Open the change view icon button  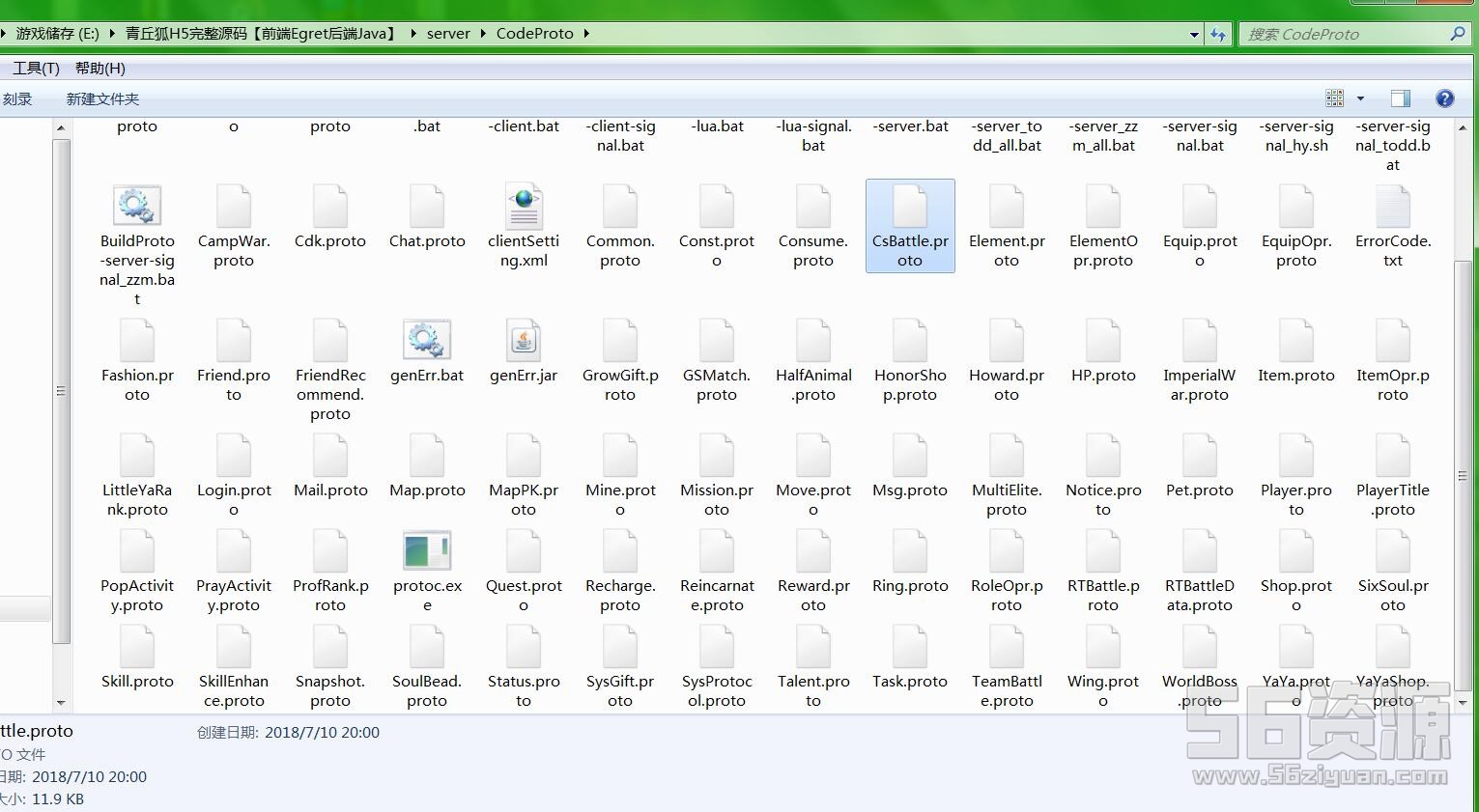click(1335, 98)
